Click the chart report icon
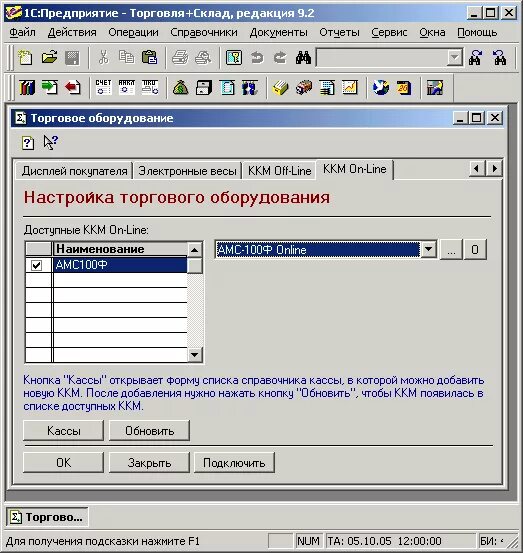523x553 pixels. pos(350,87)
